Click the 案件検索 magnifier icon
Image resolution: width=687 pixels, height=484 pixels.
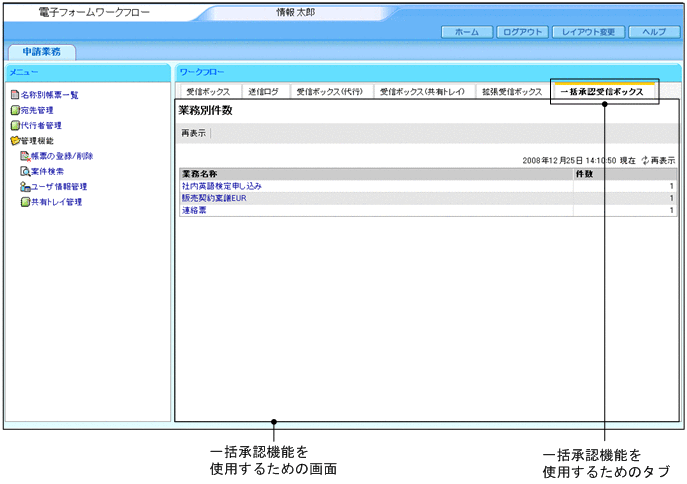point(25,171)
